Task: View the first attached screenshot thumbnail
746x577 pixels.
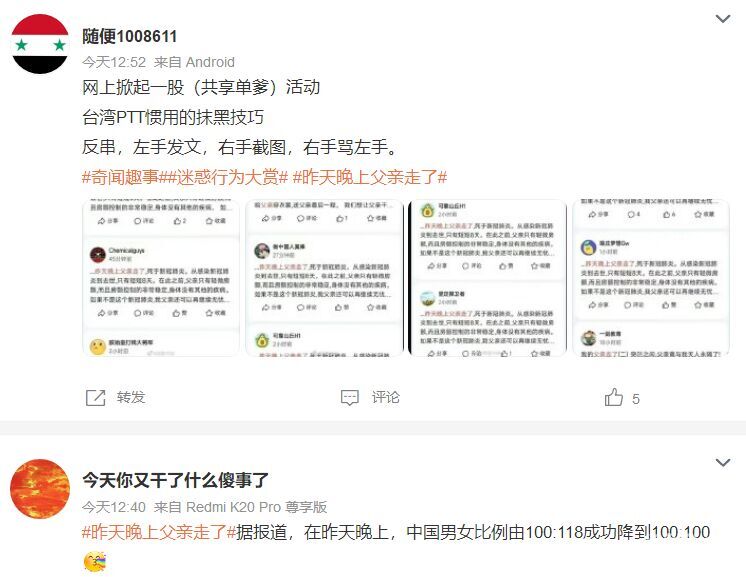Action: point(161,277)
